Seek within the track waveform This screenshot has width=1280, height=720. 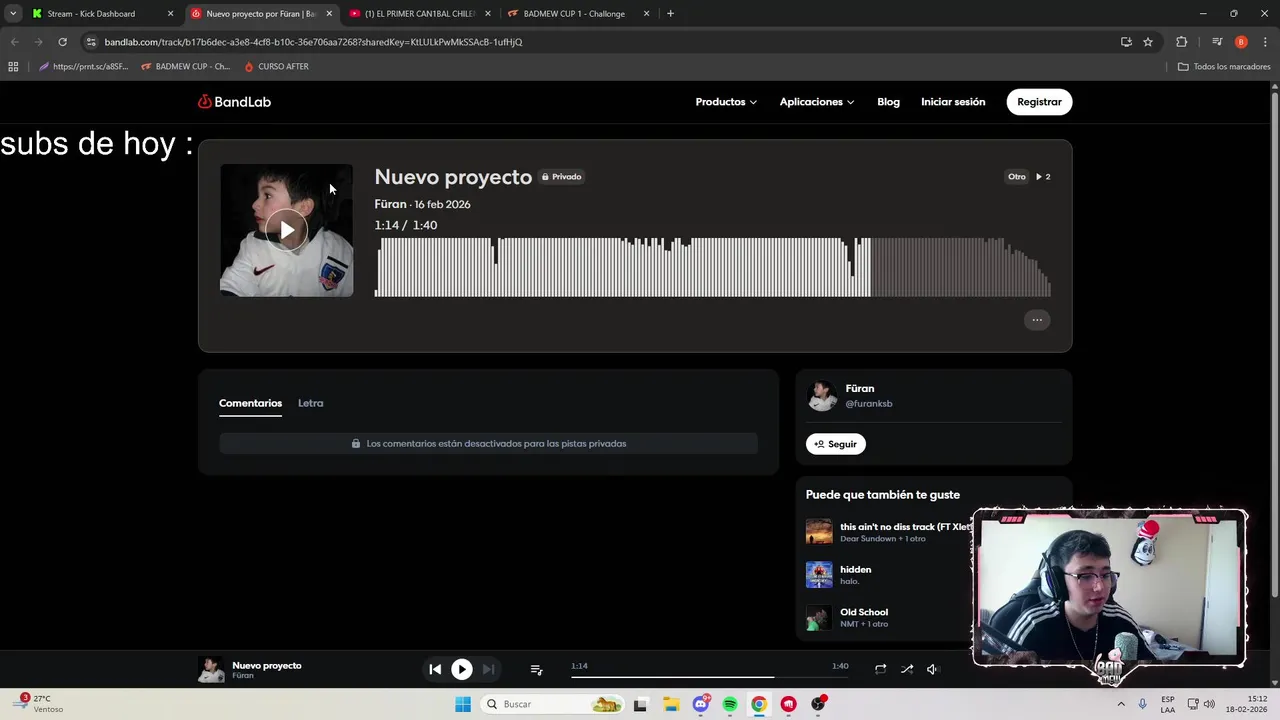click(x=712, y=267)
